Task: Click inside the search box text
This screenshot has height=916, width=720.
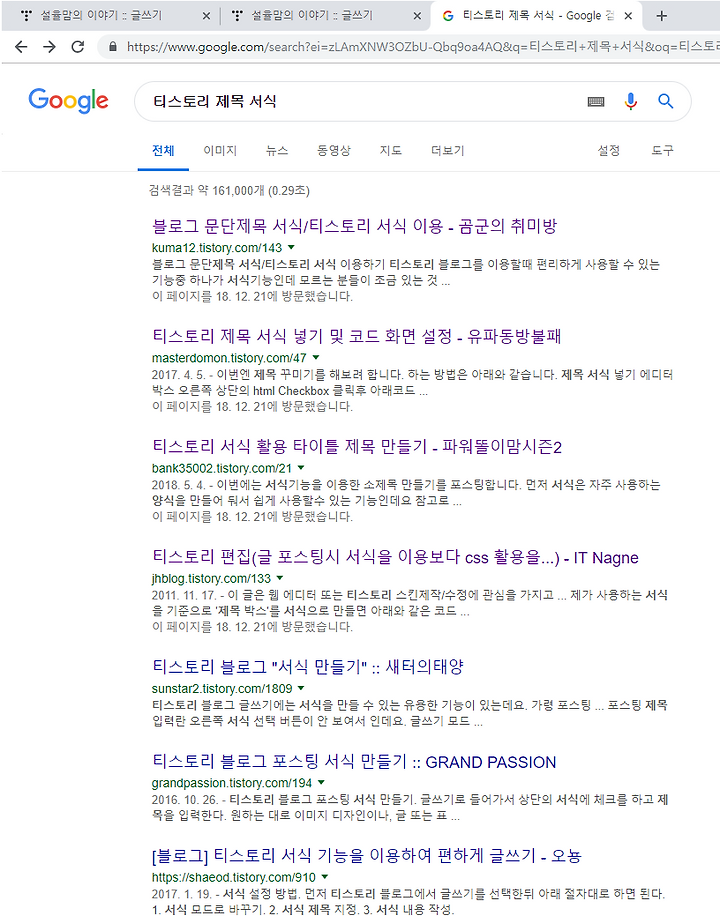Action: click(x=214, y=102)
